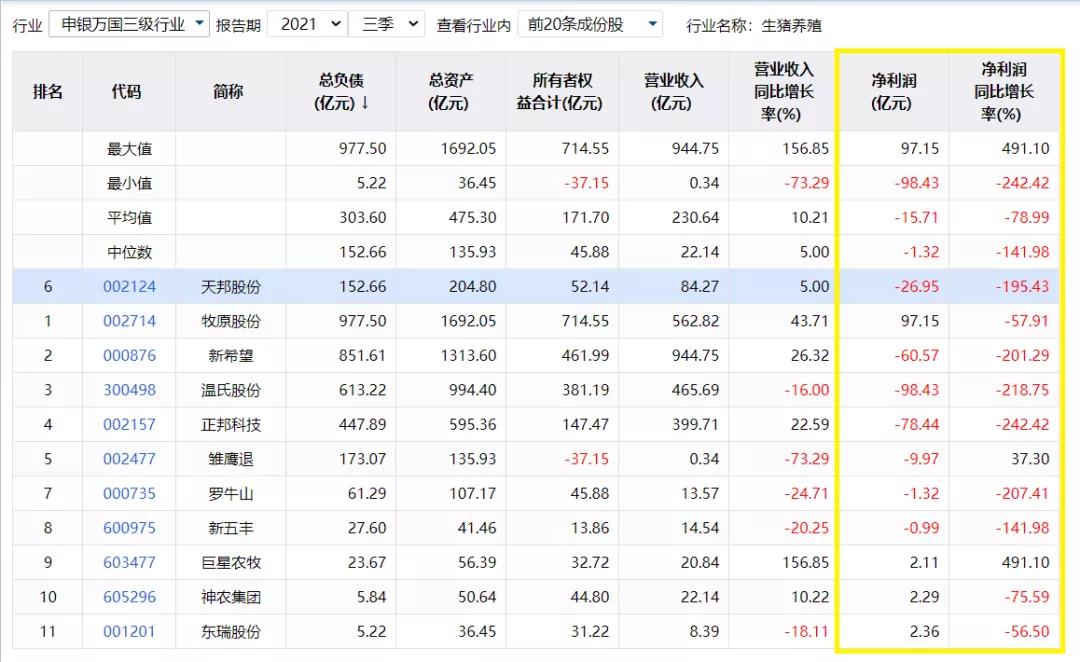1080x662 pixels.
Task: Click the 营业收入(亿元) column header
Action: click(674, 92)
